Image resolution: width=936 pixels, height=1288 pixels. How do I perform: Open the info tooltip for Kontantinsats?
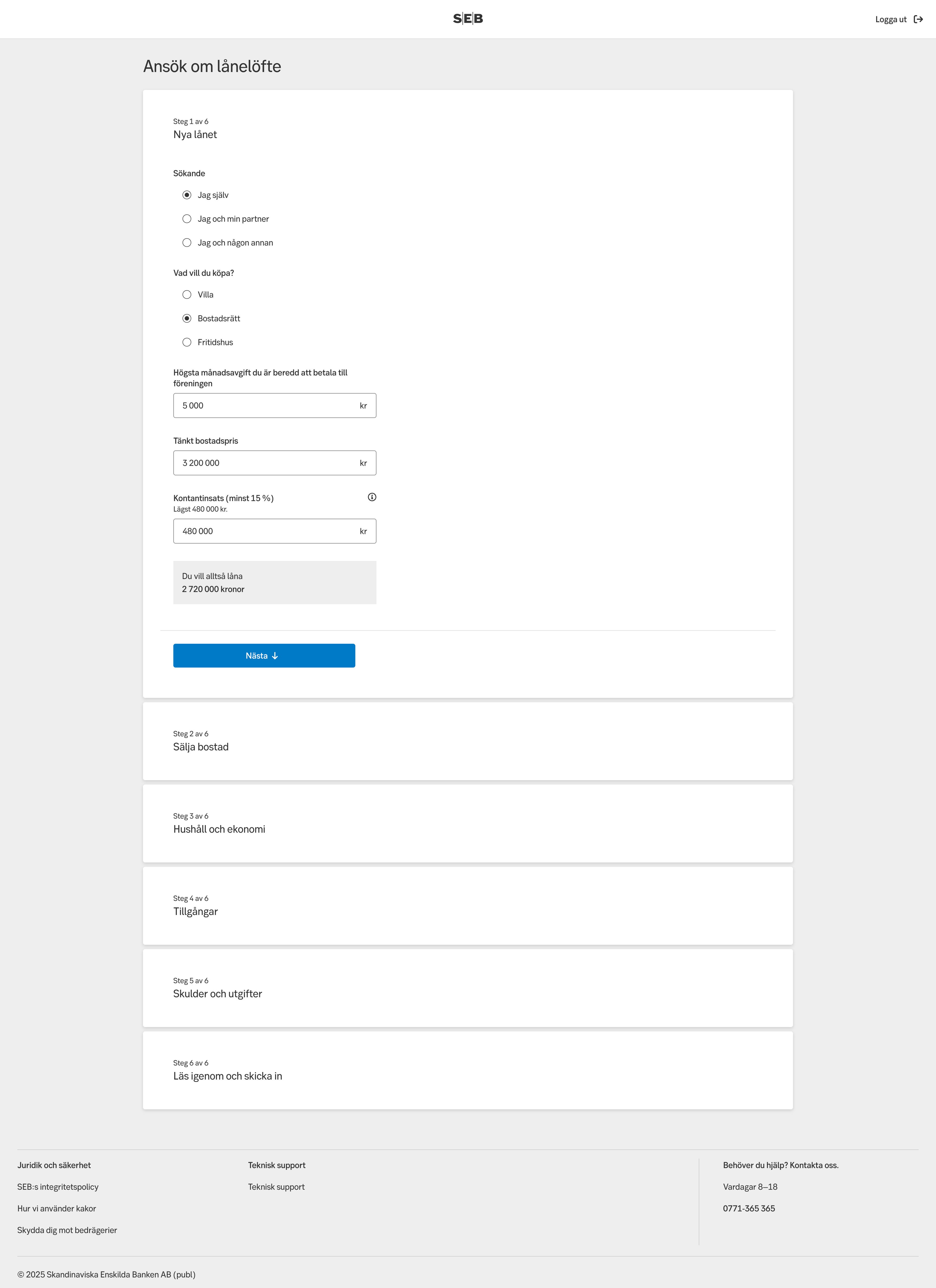(372, 497)
